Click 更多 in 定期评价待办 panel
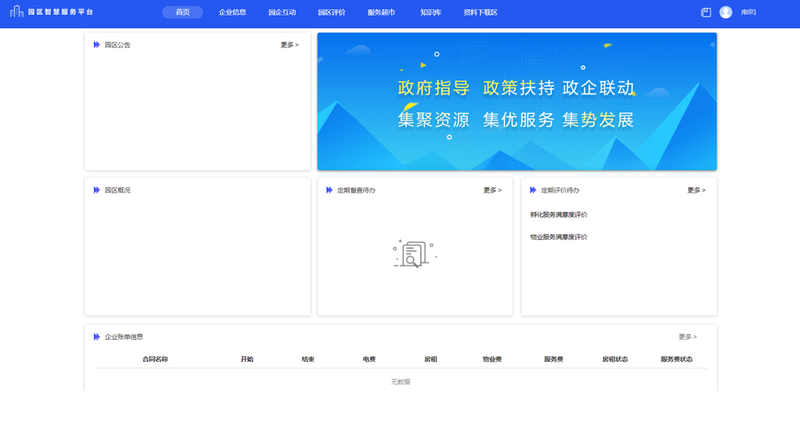The width and height of the screenshot is (800, 432). click(696, 190)
